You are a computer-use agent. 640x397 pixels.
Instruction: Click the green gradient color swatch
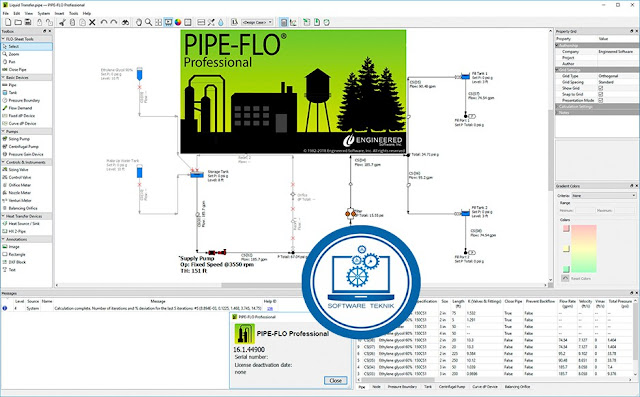[x=566, y=269]
